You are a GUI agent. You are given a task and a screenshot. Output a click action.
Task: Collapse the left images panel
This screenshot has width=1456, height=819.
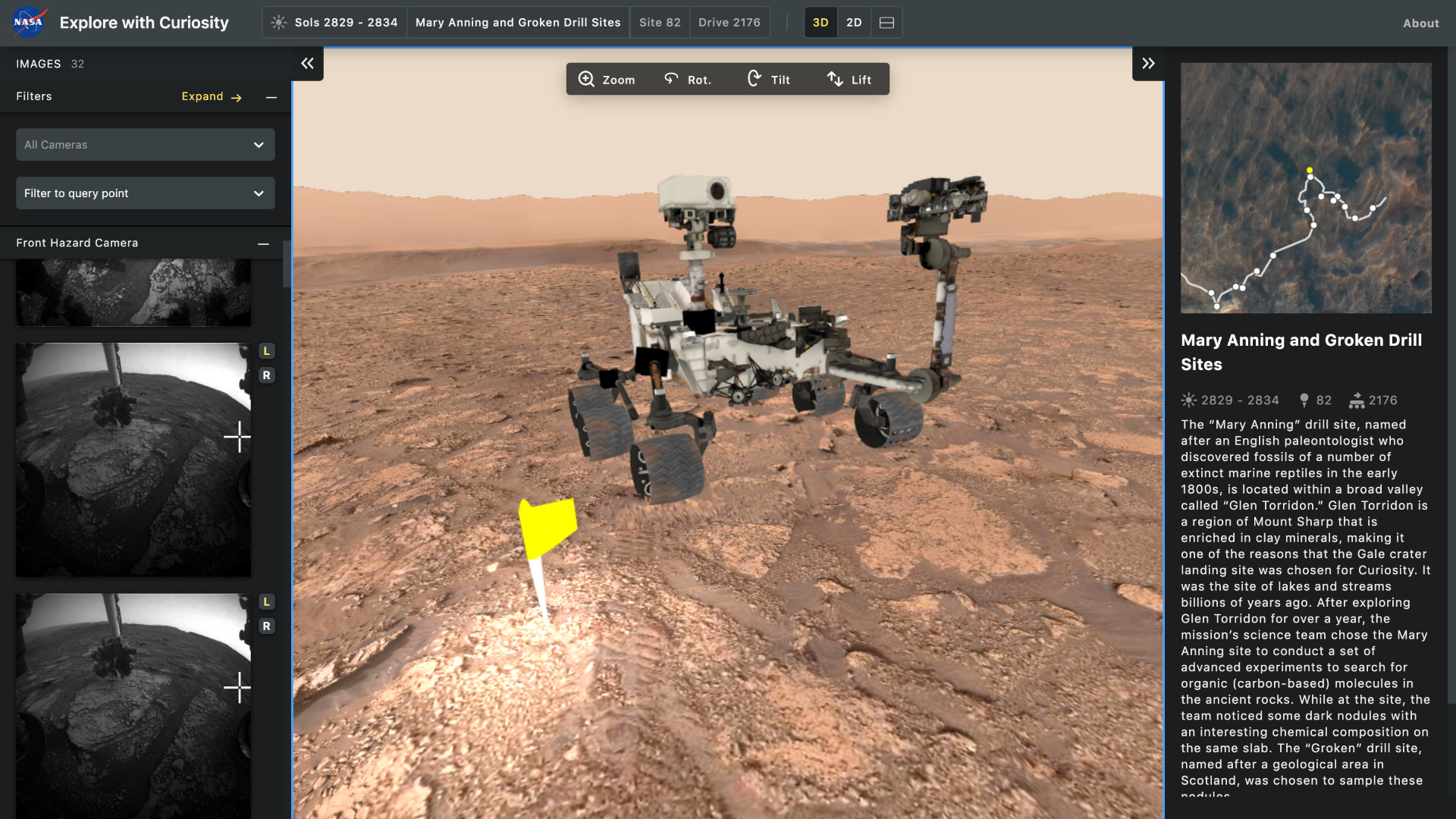[307, 64]
